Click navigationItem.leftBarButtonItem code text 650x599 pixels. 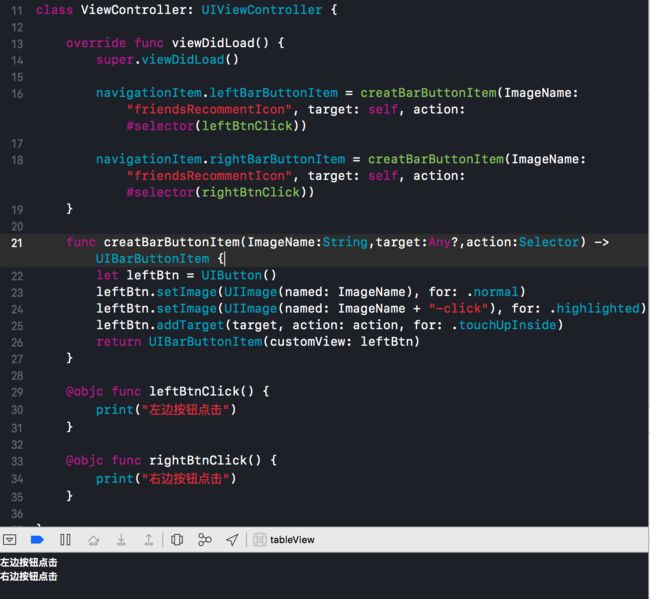(217, 93)
